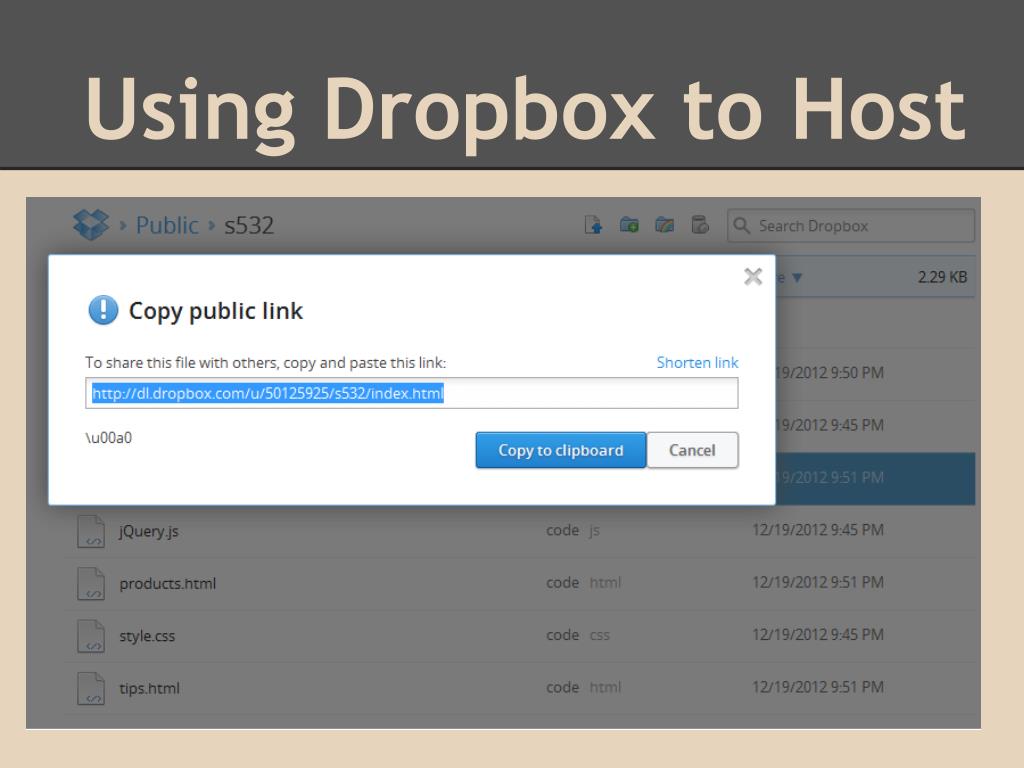1024x768 pixels.
Task: Click jQuery.js modified date 9:45 PM
Action: (x=818, y=530)
